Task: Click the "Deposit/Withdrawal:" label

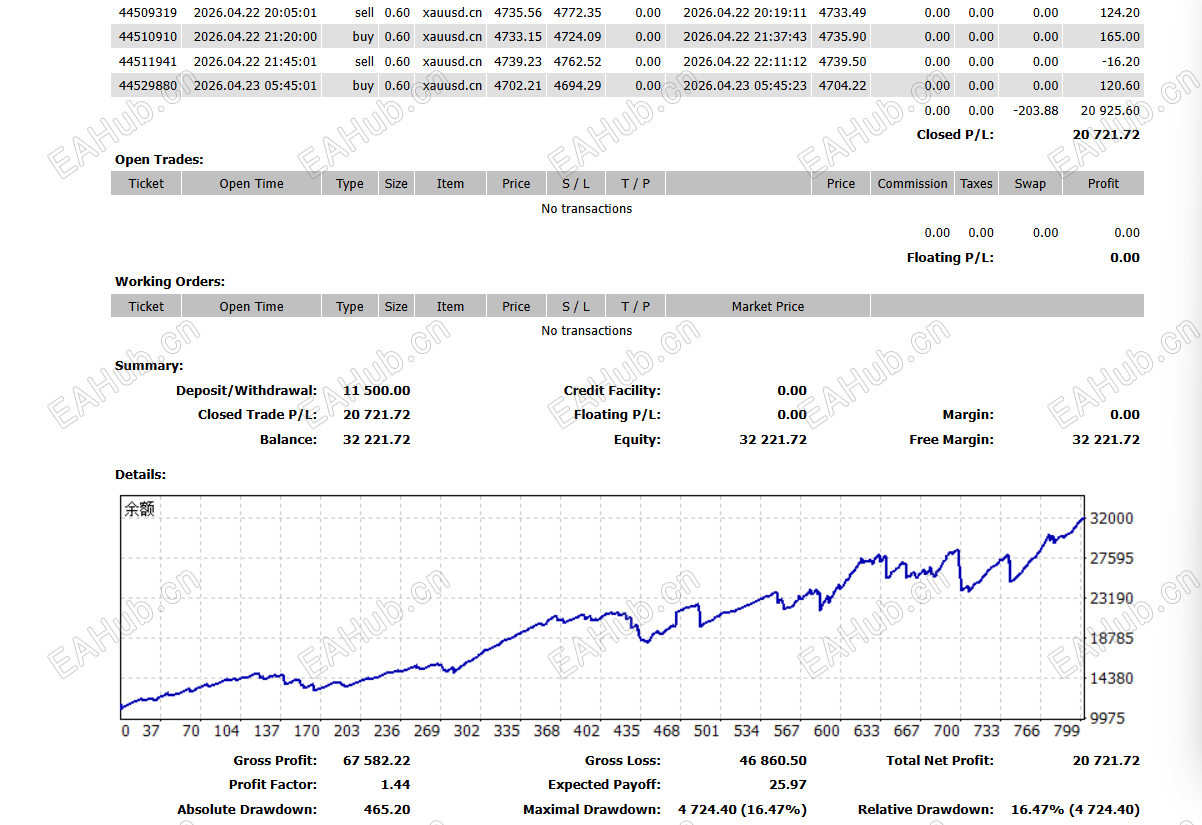Action: point(246,390)
